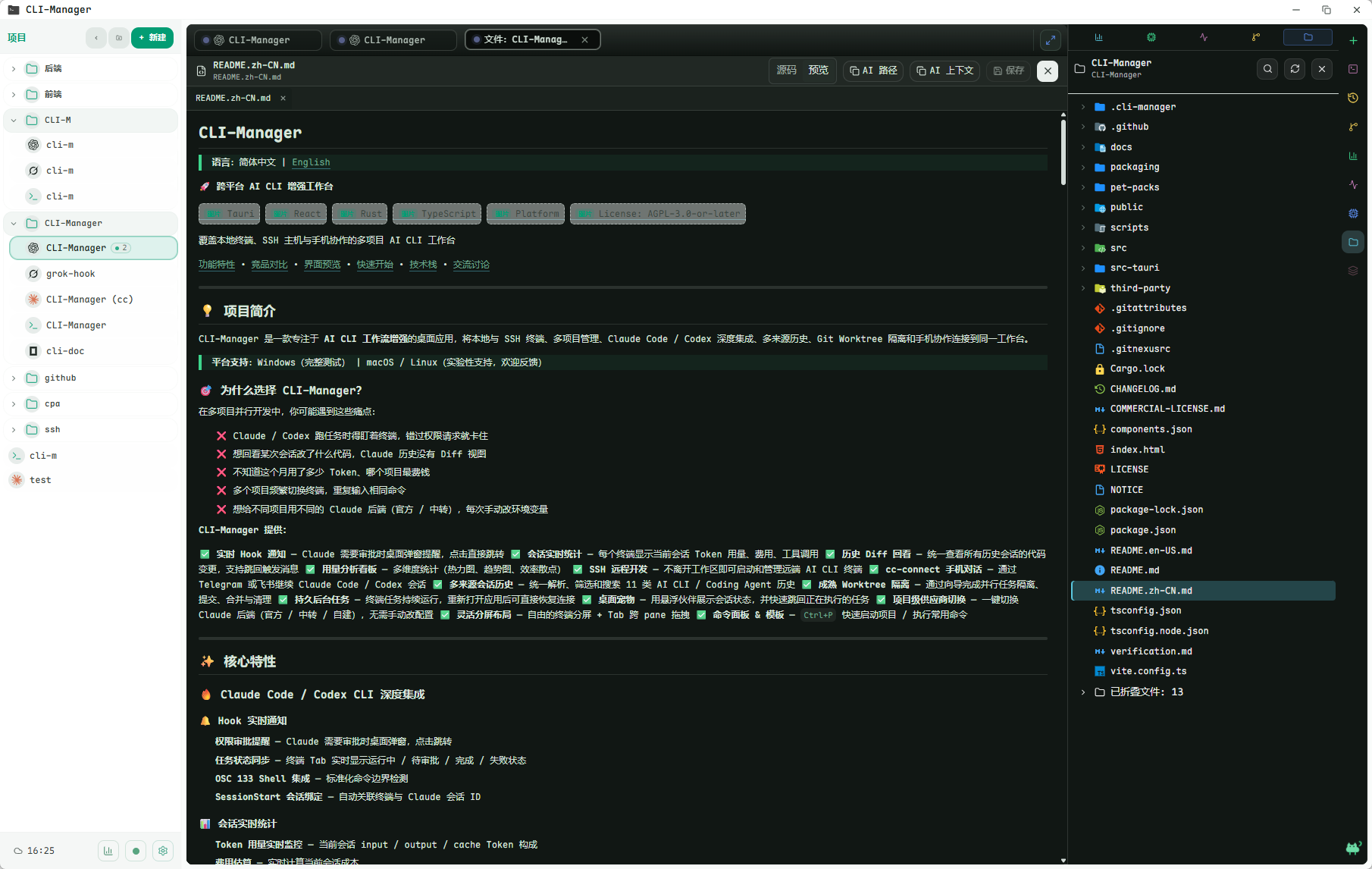Search files in the CLI-Manager file panel
1372x869 pixels.
1267,69
